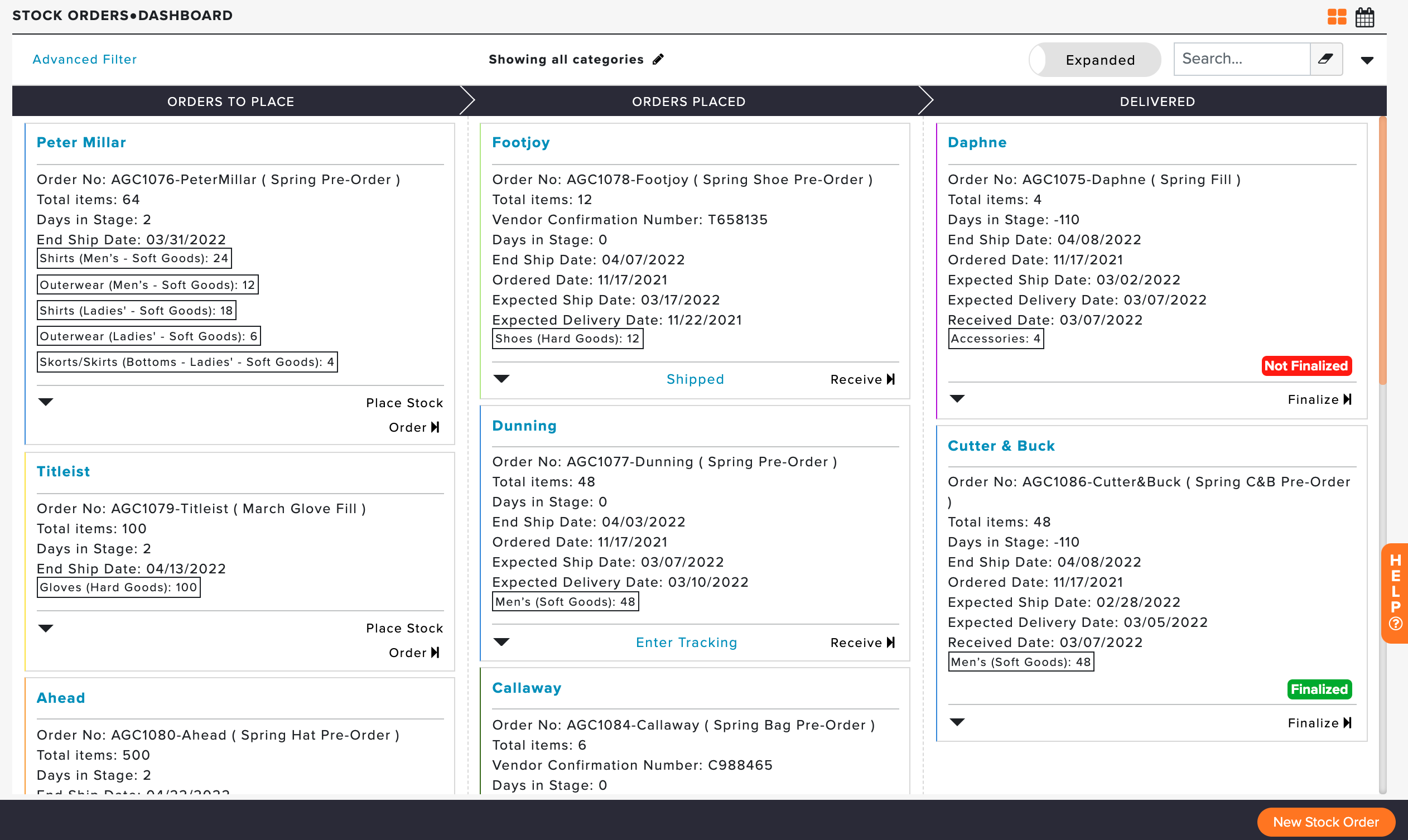
Task: Create a New Stock Order
Action: pos(1326,822)
